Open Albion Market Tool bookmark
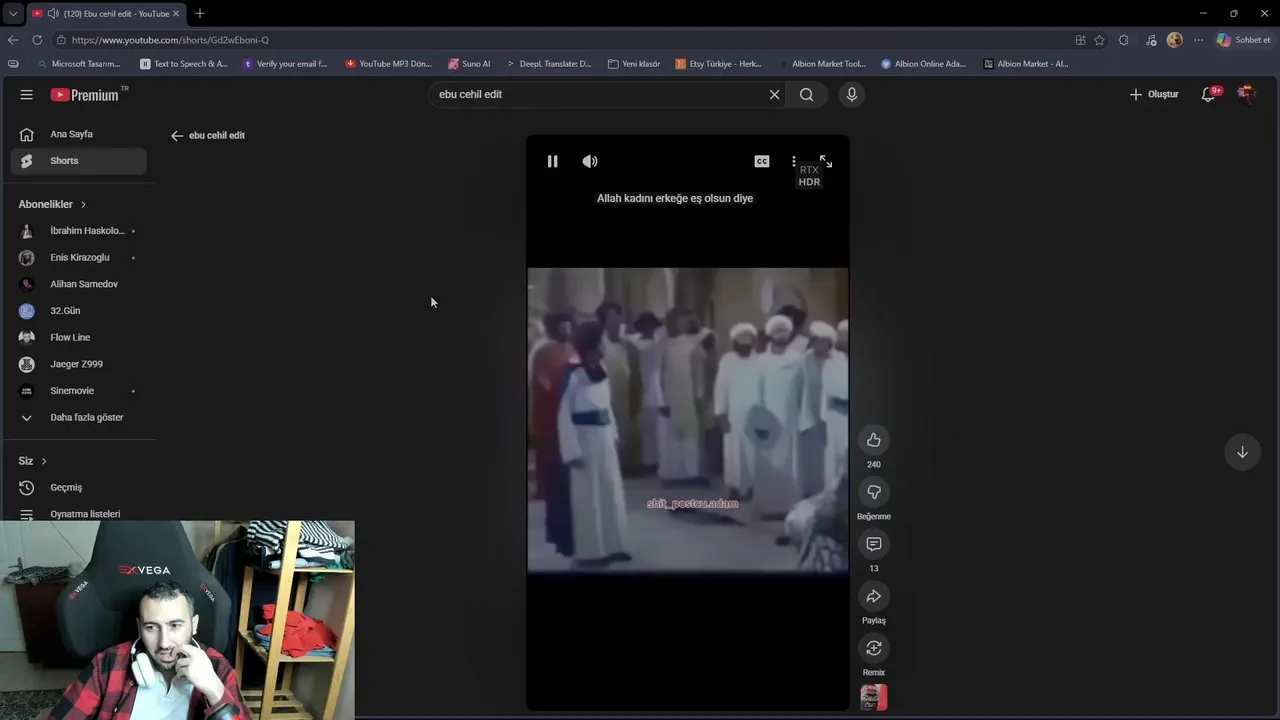Viewport: 1280px width, 720px height. (x=822, y=64)
